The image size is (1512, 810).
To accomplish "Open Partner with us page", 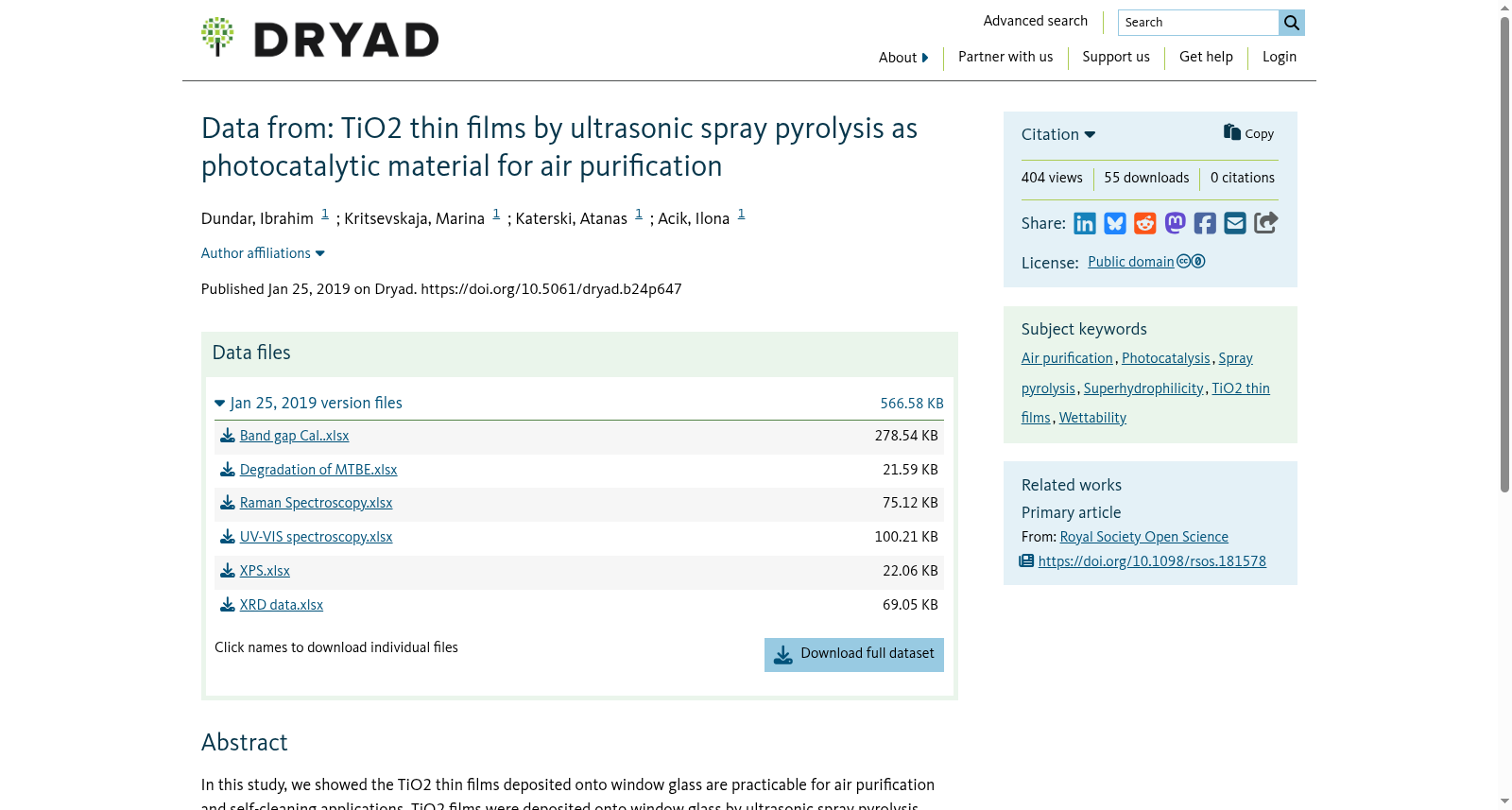I will point(1005,57).
